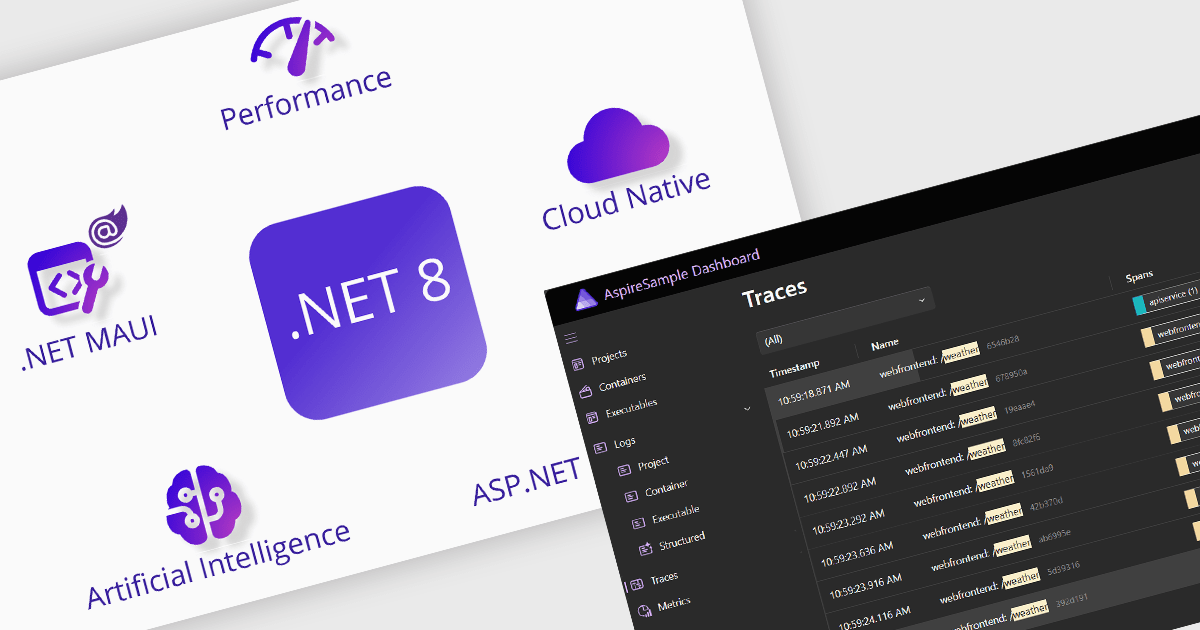
Task: Click the .NET 8 purple tile
Action: [x=368, y=303]
